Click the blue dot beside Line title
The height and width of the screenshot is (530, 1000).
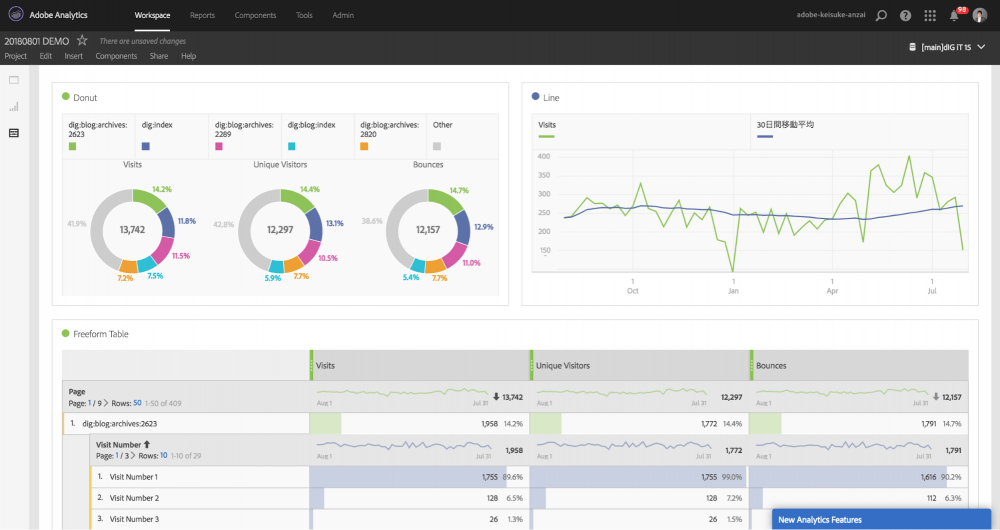coord(536,96)
